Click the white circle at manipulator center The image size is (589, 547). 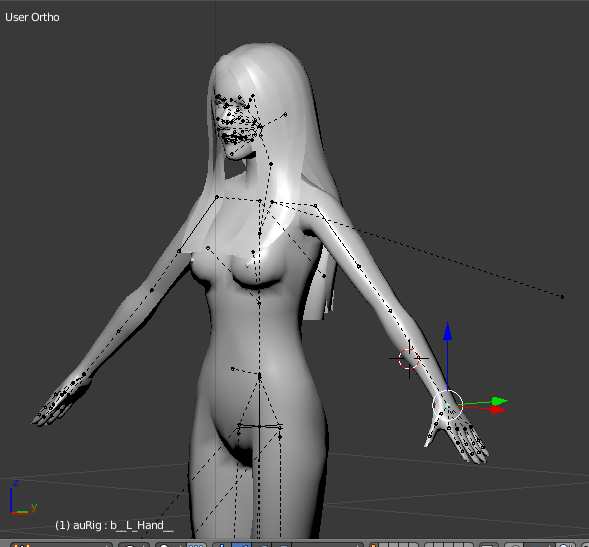point(447,405)
